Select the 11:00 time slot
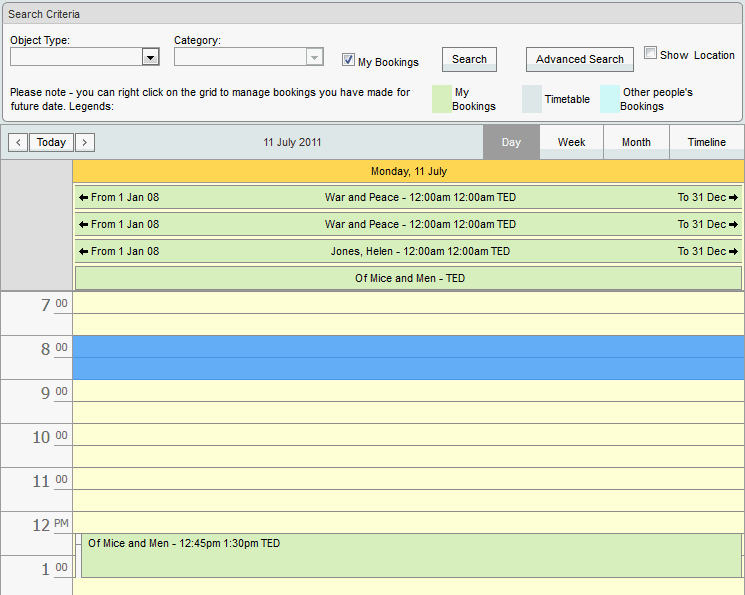The image size is (745, 595). [409, 479]
